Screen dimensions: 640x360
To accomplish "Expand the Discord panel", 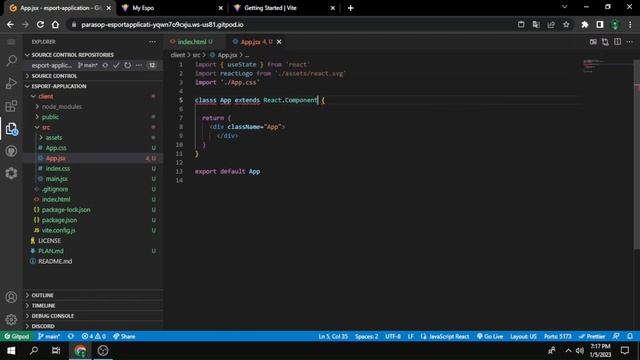I will click(43, 326).
